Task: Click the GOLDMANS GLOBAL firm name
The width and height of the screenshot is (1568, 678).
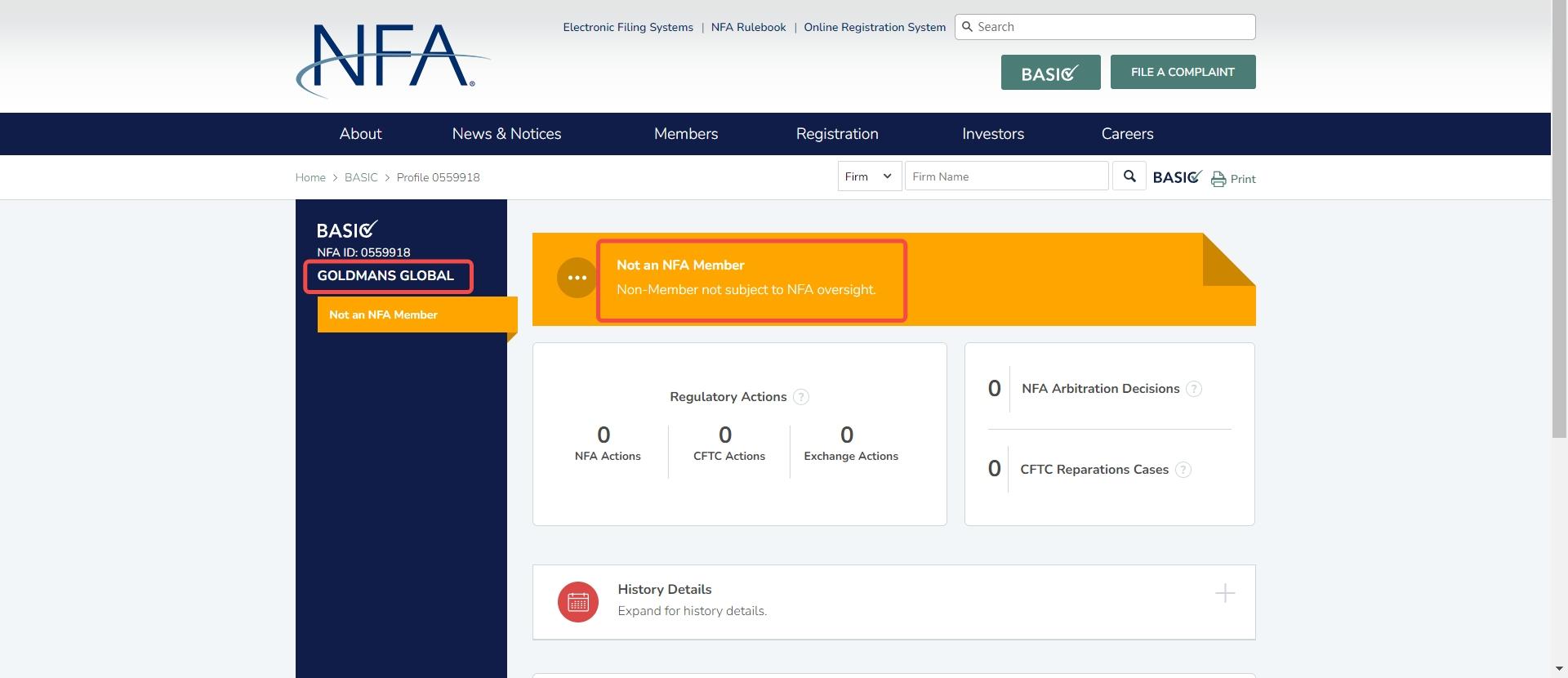Action: [x=385, y=276]
